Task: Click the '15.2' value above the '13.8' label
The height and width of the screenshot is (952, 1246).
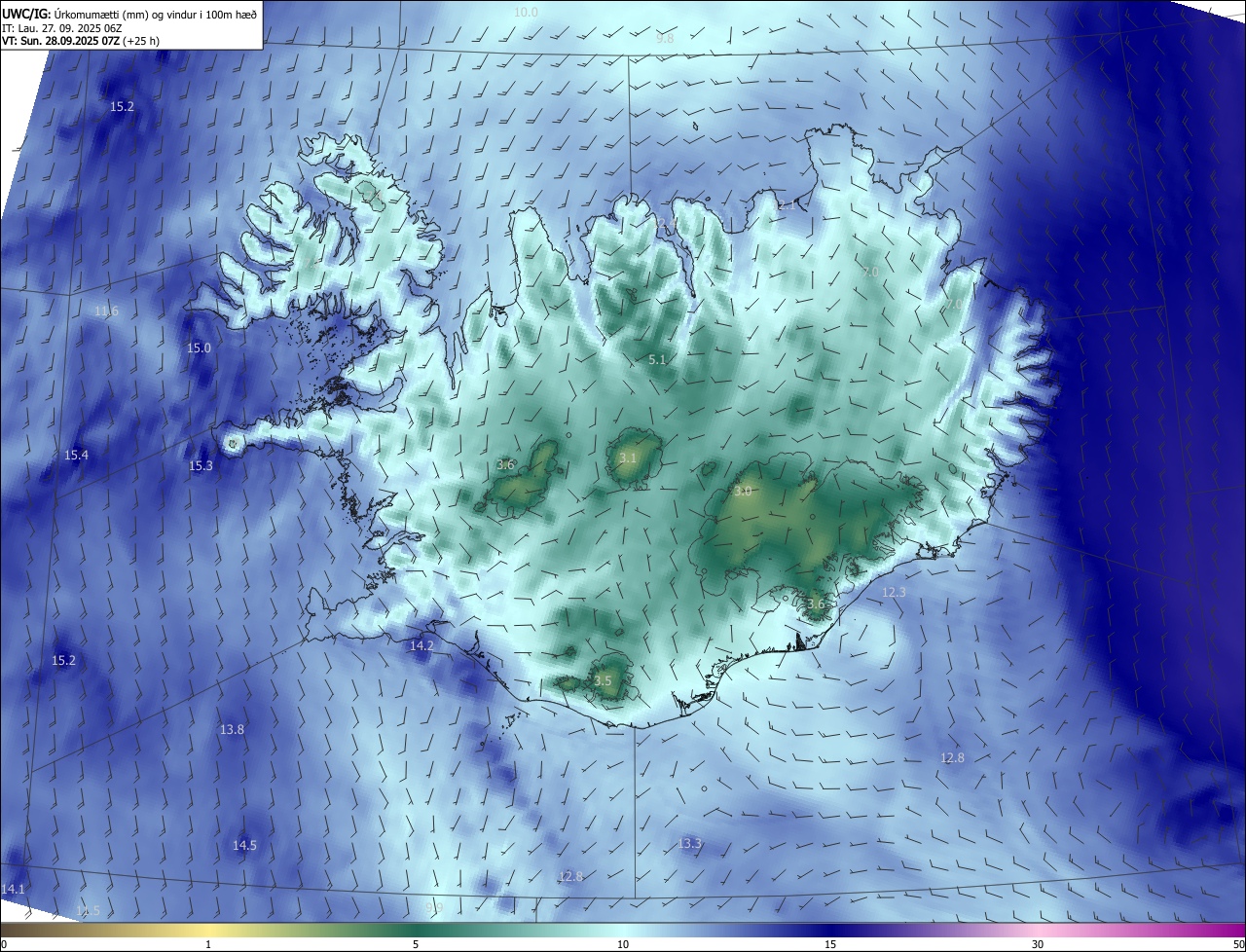Action: pyautogui.click(x=63, y=660)
